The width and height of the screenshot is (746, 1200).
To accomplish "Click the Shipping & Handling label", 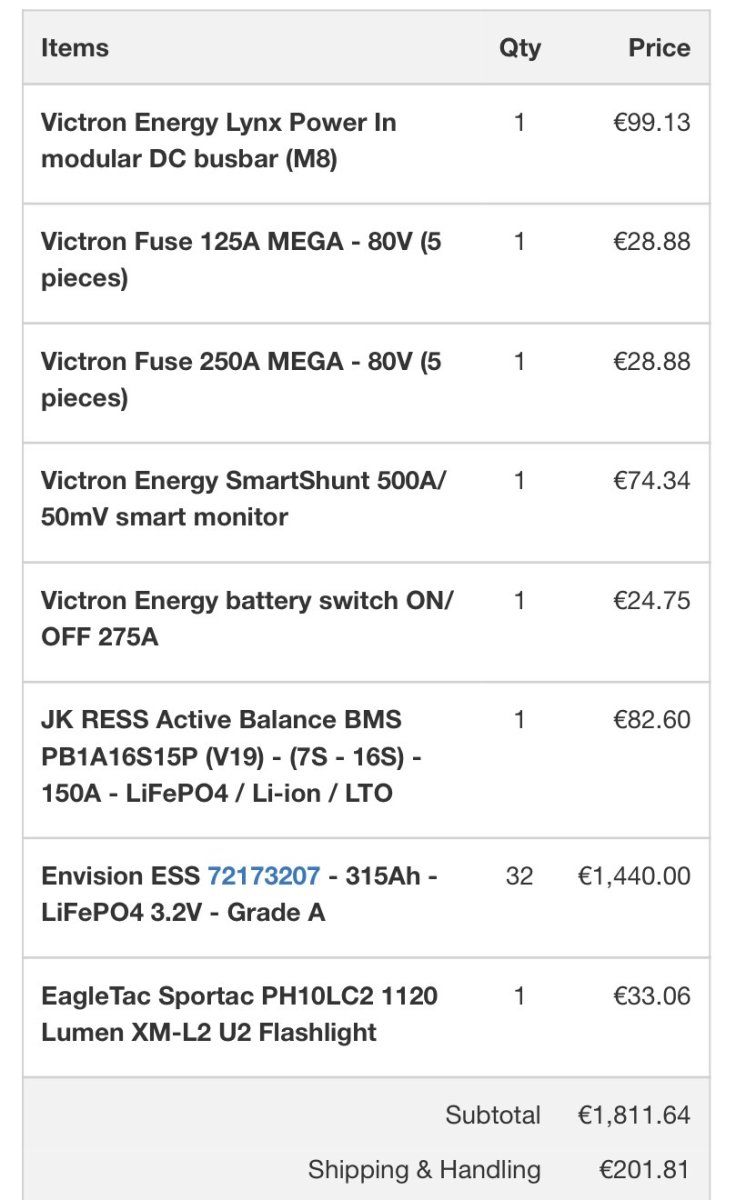I will pos(424,1169).
